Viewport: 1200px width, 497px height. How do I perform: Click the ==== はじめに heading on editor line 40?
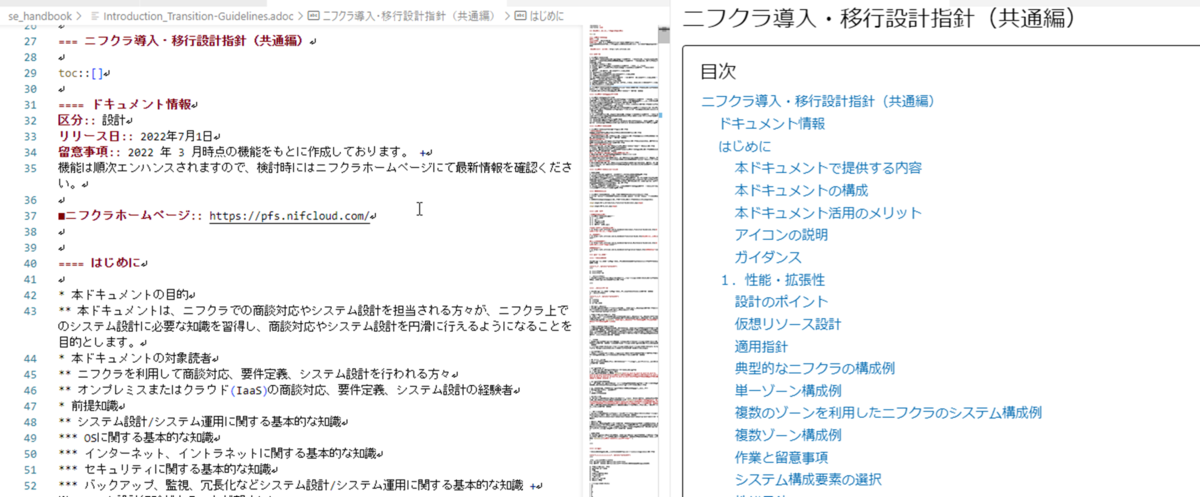click(100, 263)
